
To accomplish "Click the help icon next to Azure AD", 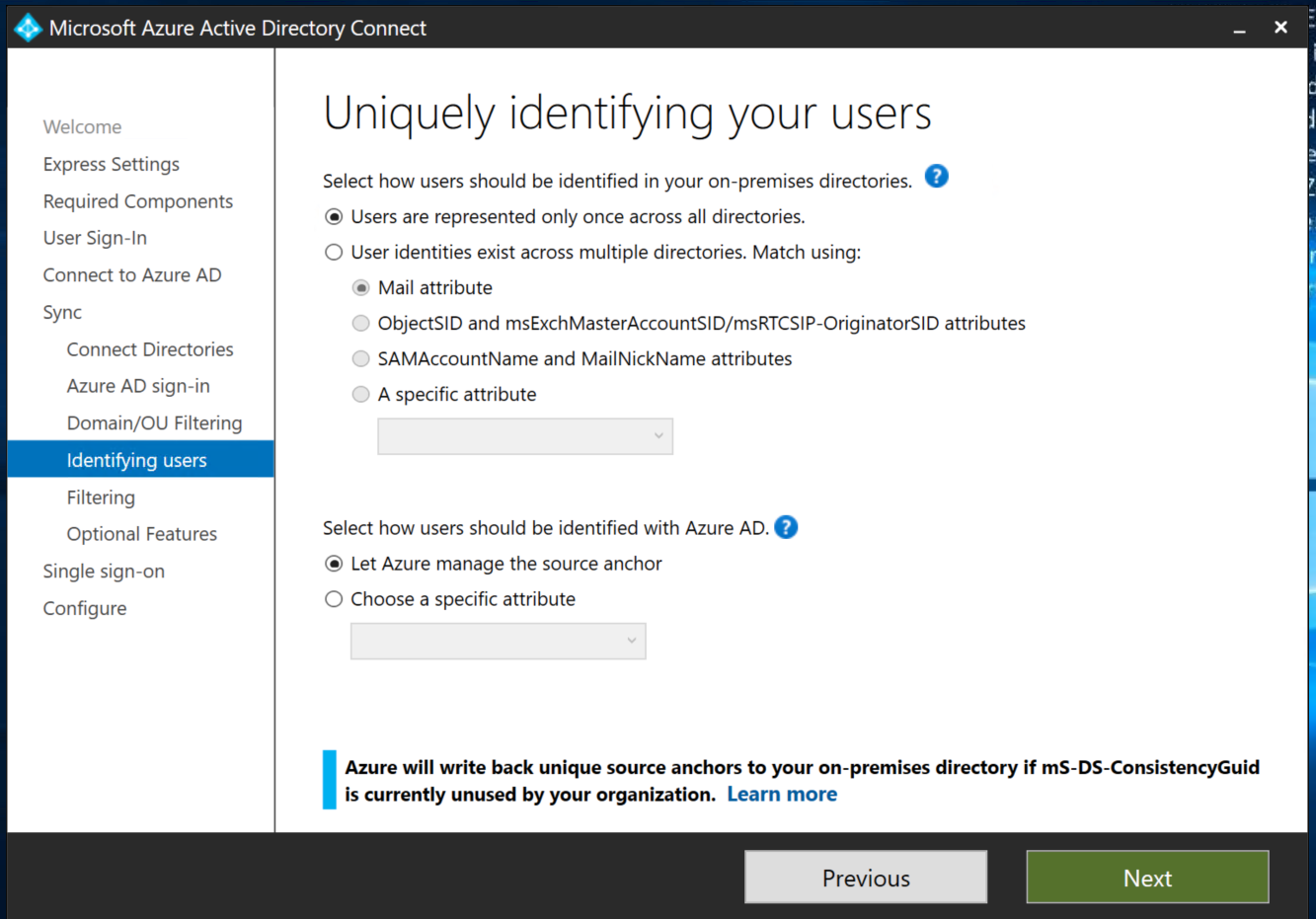I will [786, 527].
